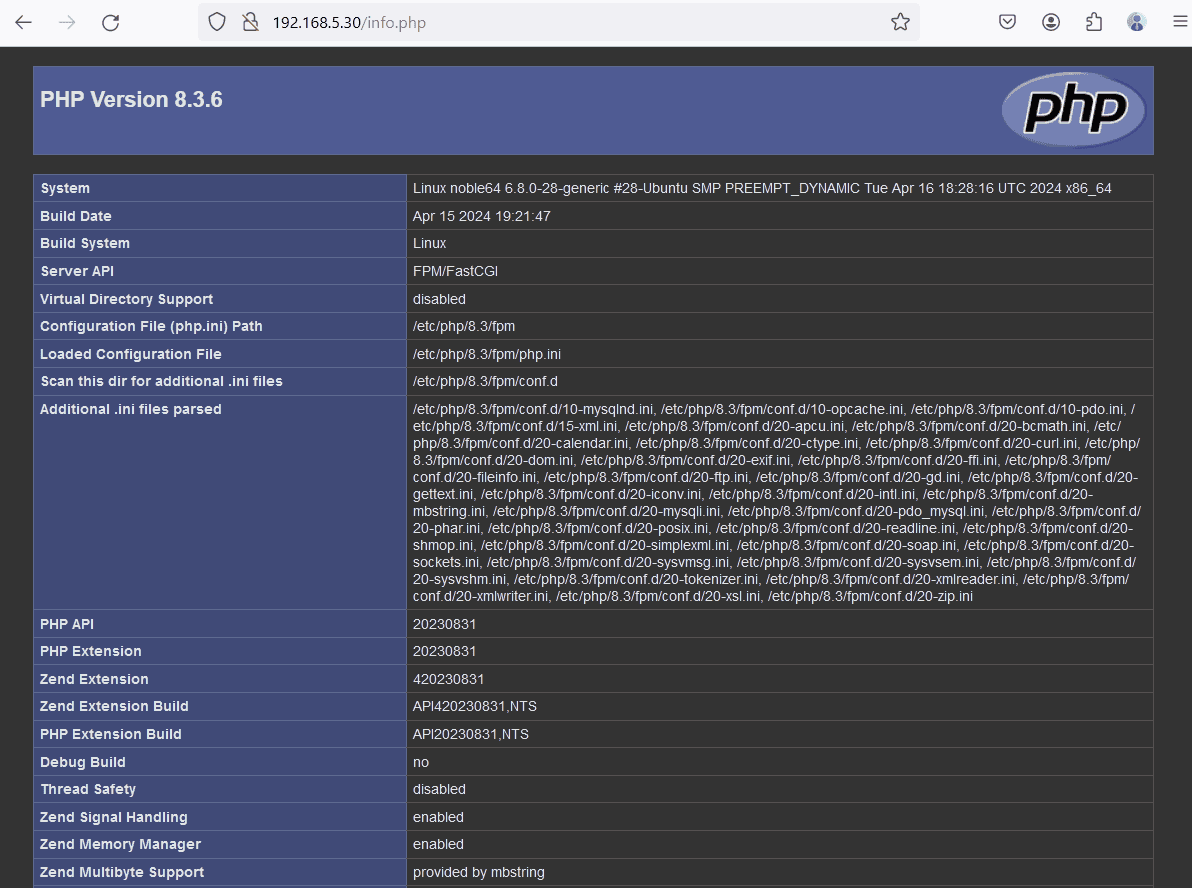The width and height of the screenshot is (1192, 888).
Task: Reload the info.php page
Action: pyautogui.click(x=111, y=22)
